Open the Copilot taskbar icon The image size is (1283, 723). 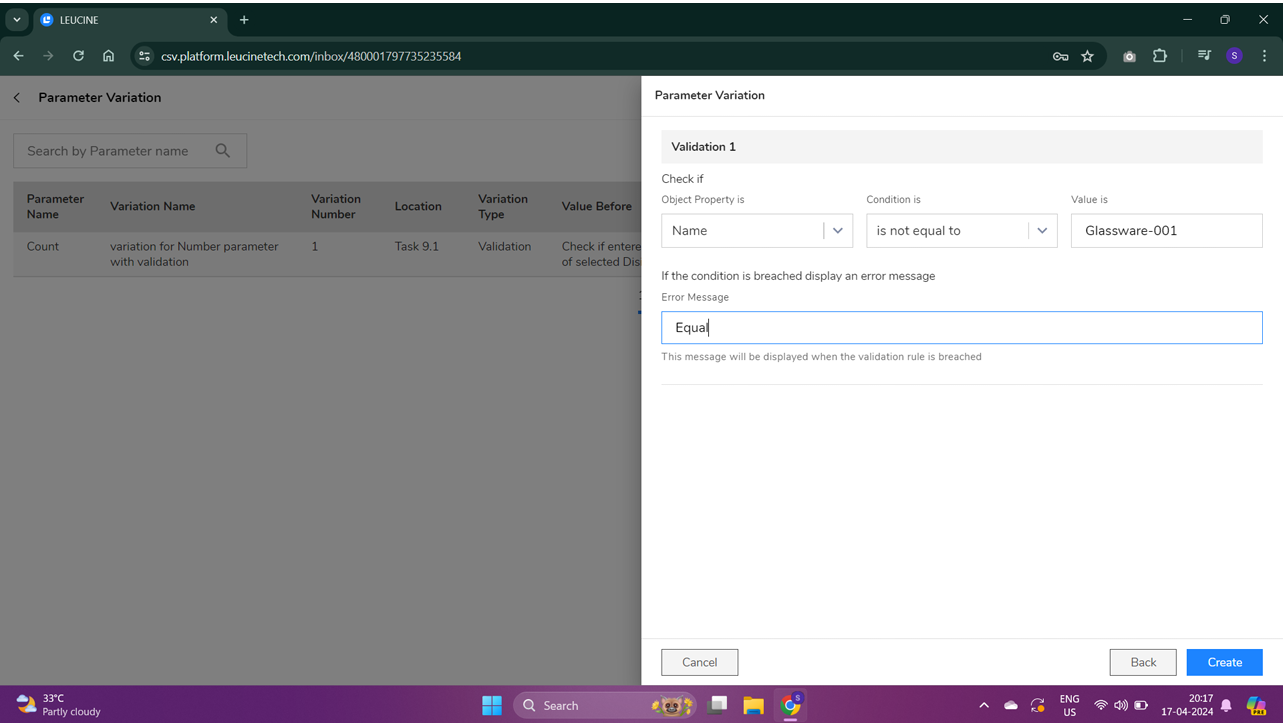pos(1257,705)
